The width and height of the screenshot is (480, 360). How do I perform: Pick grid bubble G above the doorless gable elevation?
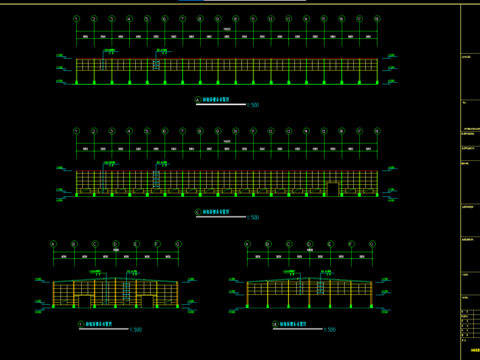(x=372, y=244)
